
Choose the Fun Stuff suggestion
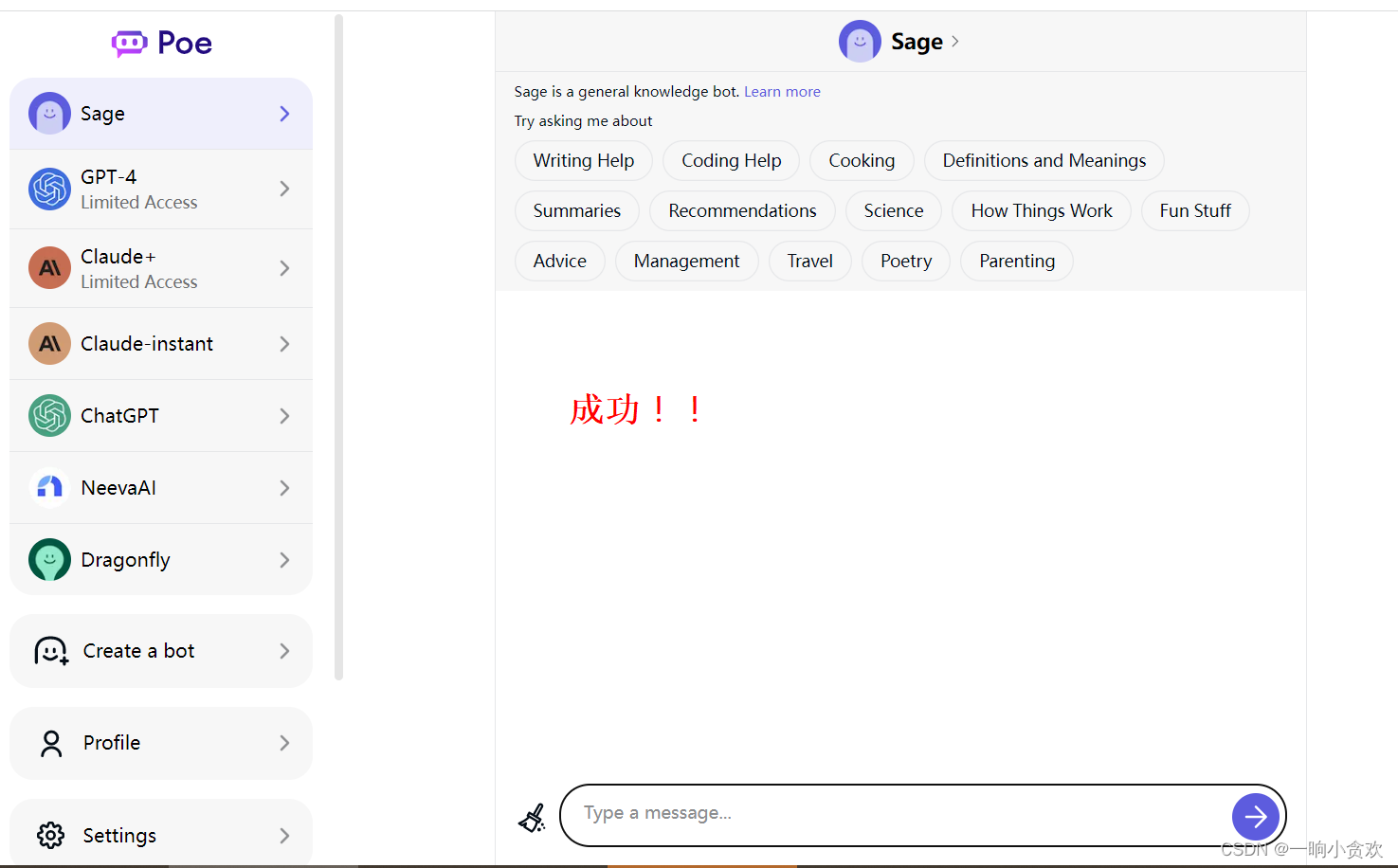[x=1195, y=211]
